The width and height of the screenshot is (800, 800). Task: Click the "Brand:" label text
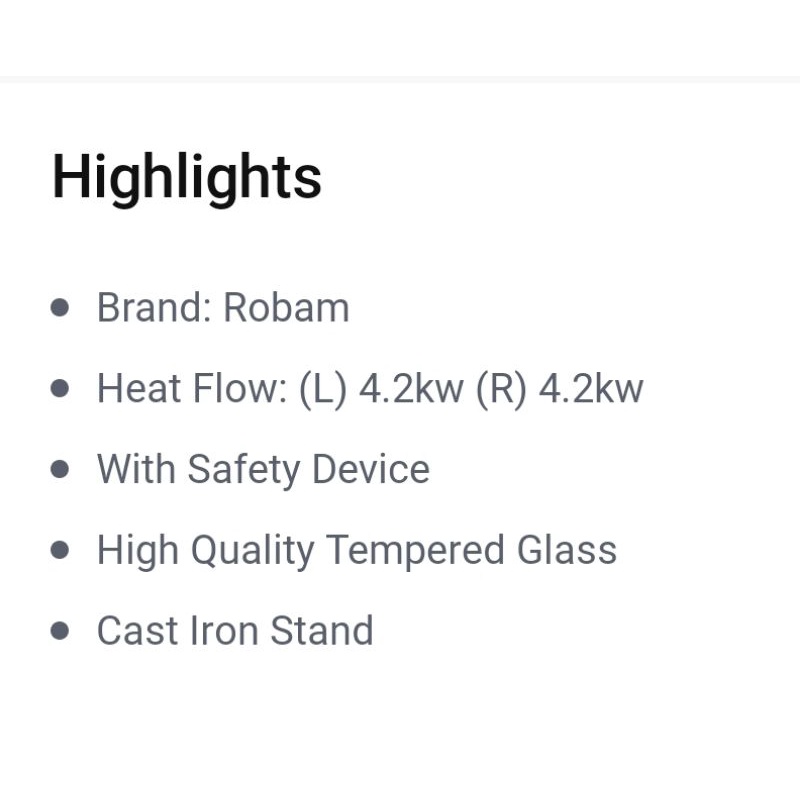pos(154,307)
